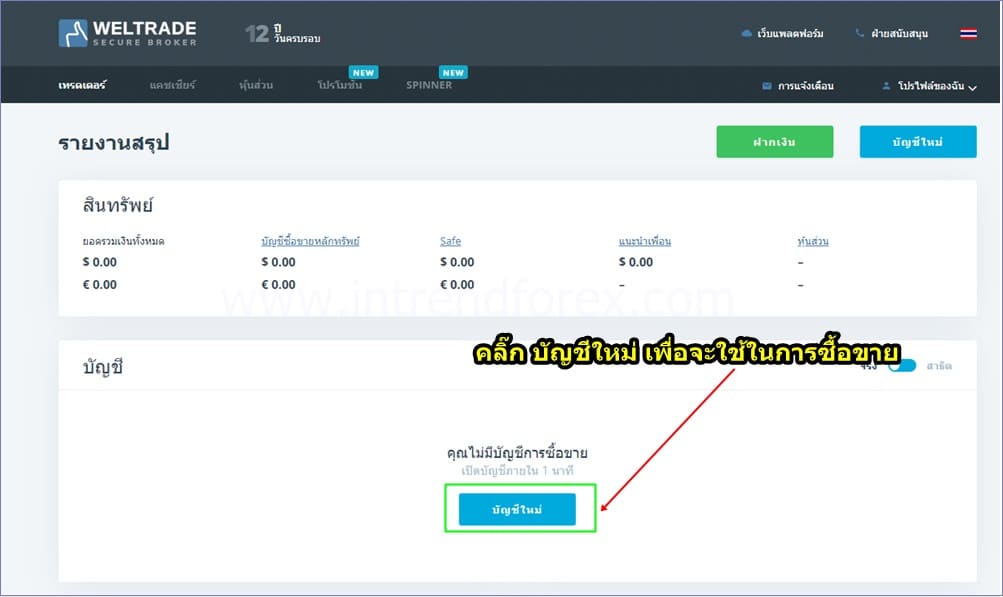Click the NEW badge above SPINNER

pyautogui.click(x=453, y=72)
